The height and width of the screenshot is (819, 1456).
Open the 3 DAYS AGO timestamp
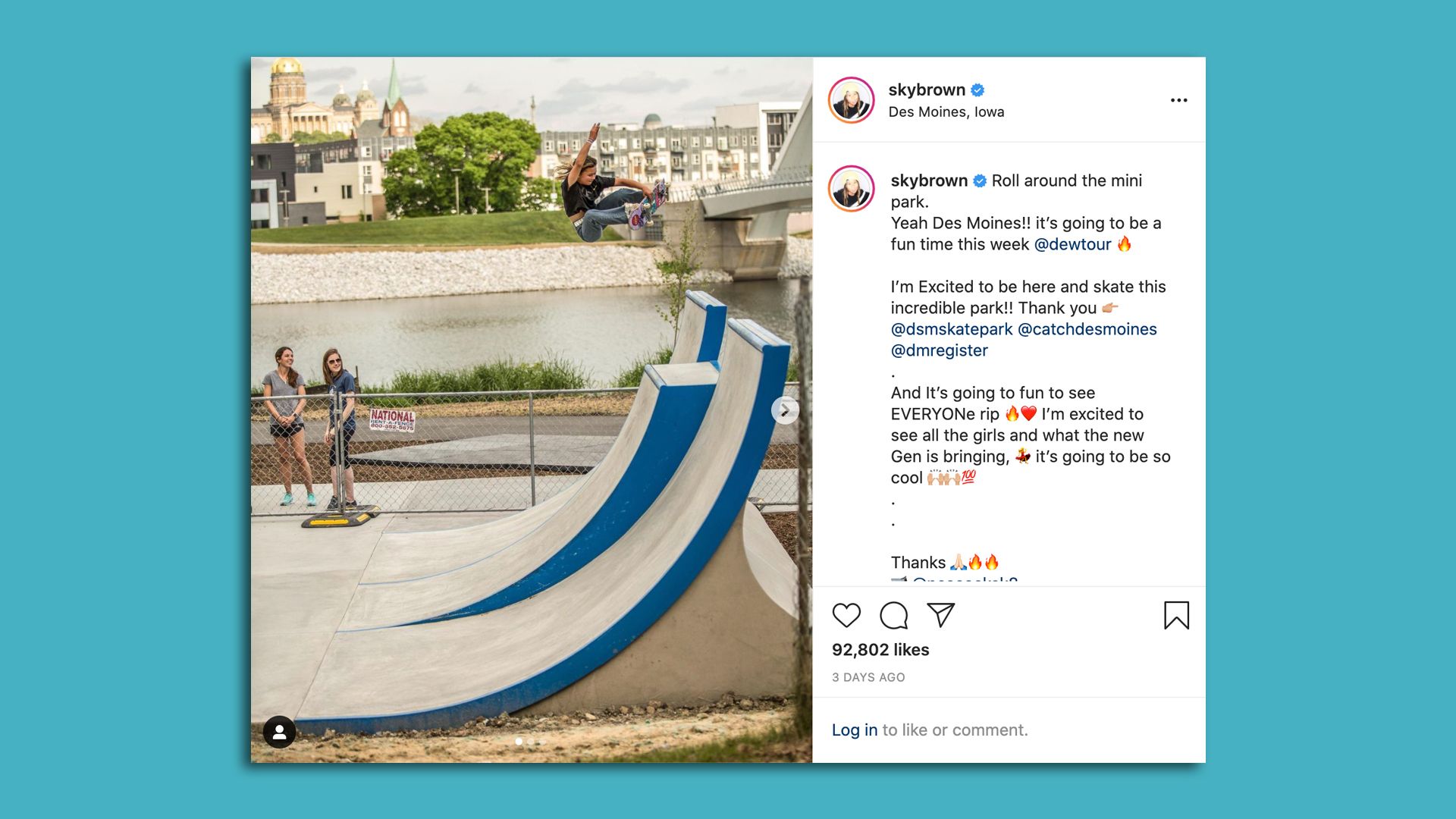(868, 677)
